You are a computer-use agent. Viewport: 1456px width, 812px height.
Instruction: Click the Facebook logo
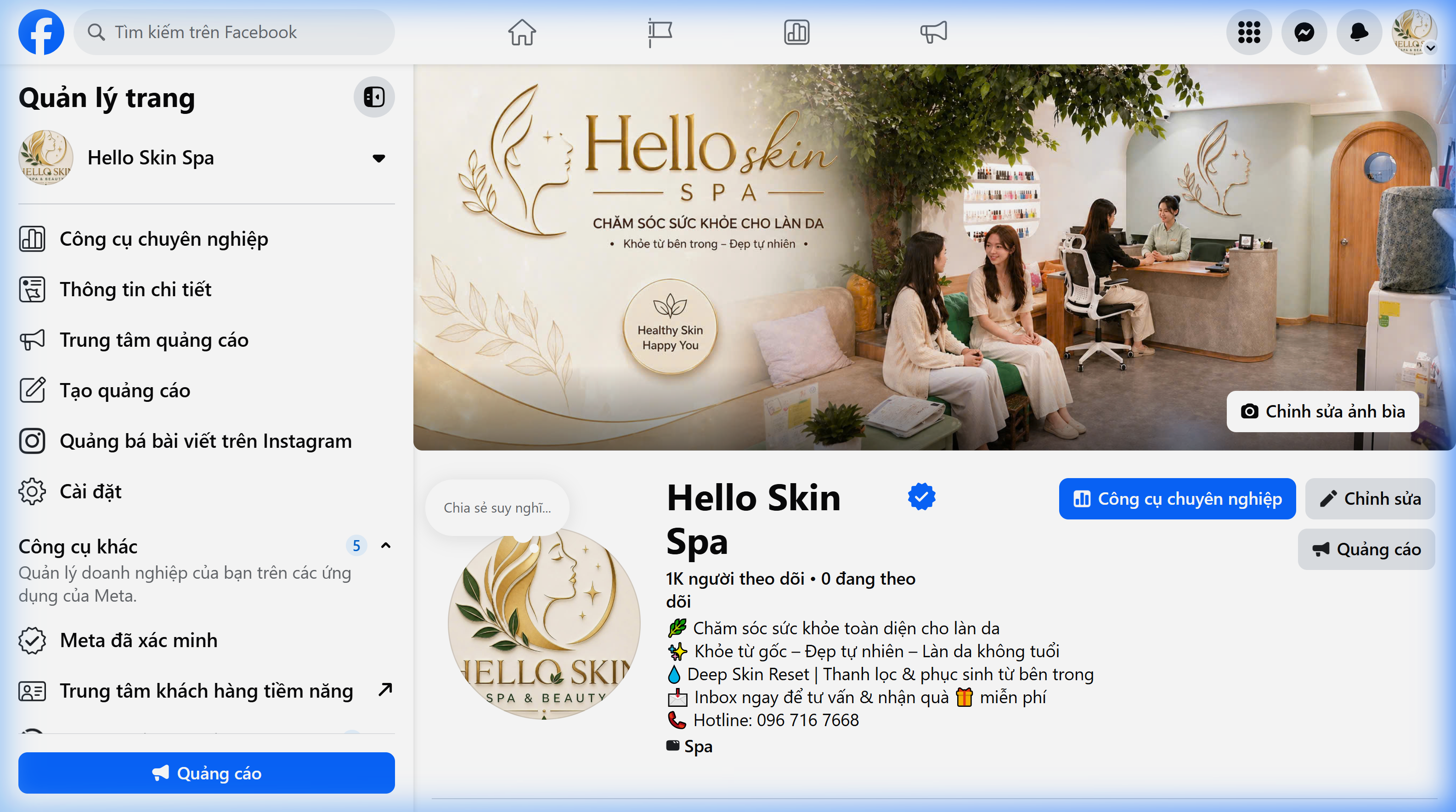pyautogui.click(x=41, y=32)
